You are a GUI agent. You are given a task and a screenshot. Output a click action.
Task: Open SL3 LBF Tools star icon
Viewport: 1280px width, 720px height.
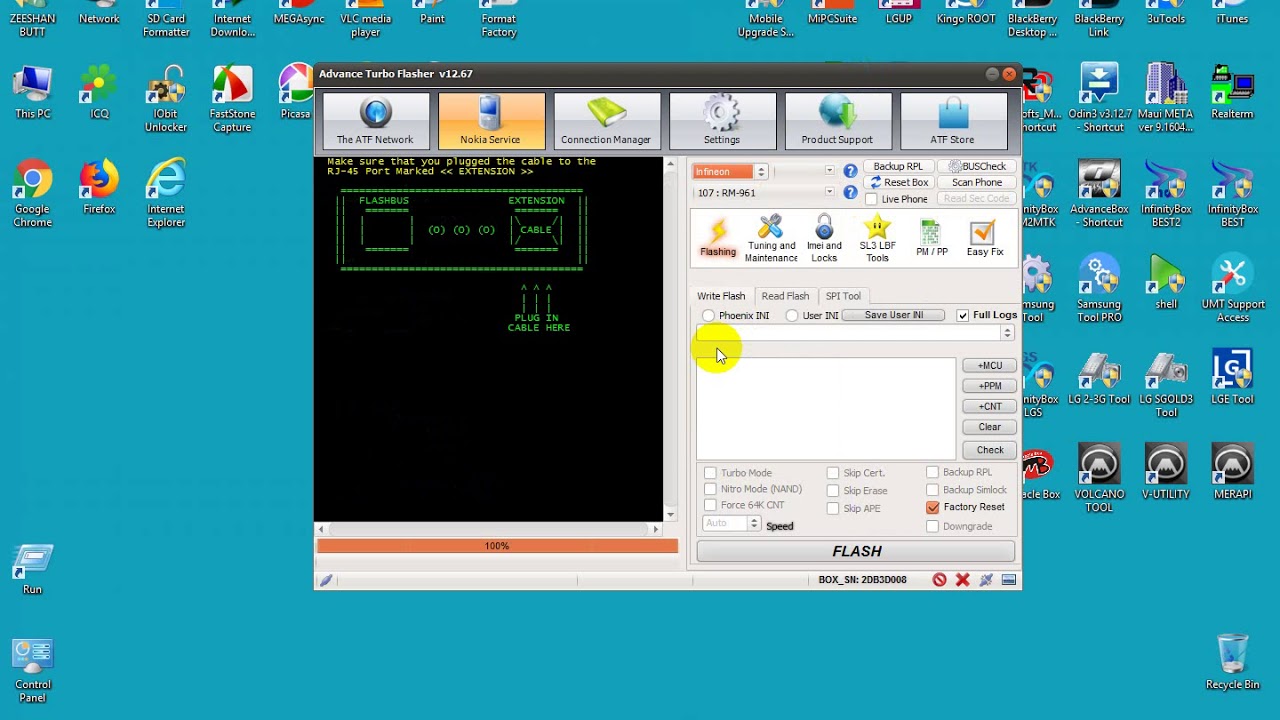(877, 239)
